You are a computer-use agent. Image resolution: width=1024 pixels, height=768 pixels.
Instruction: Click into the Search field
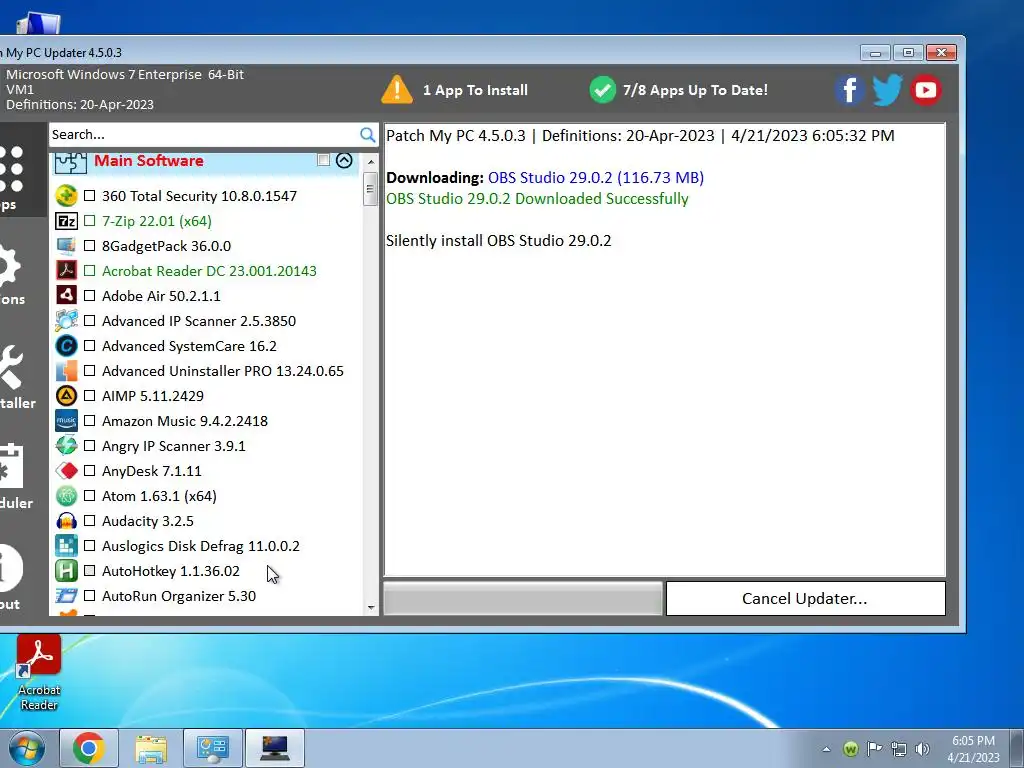pos(204,135)
